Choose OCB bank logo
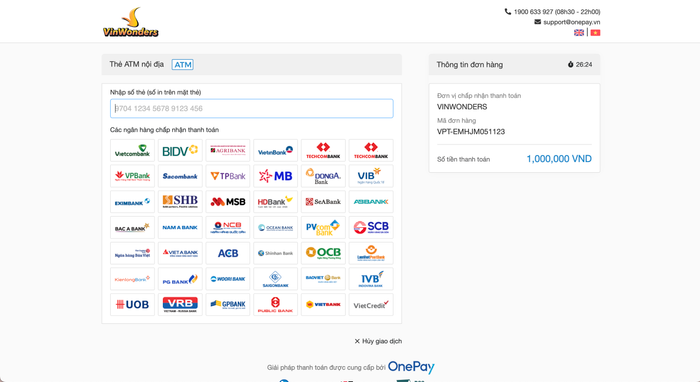Screen dimensions: 700x382 coord(323,253)
